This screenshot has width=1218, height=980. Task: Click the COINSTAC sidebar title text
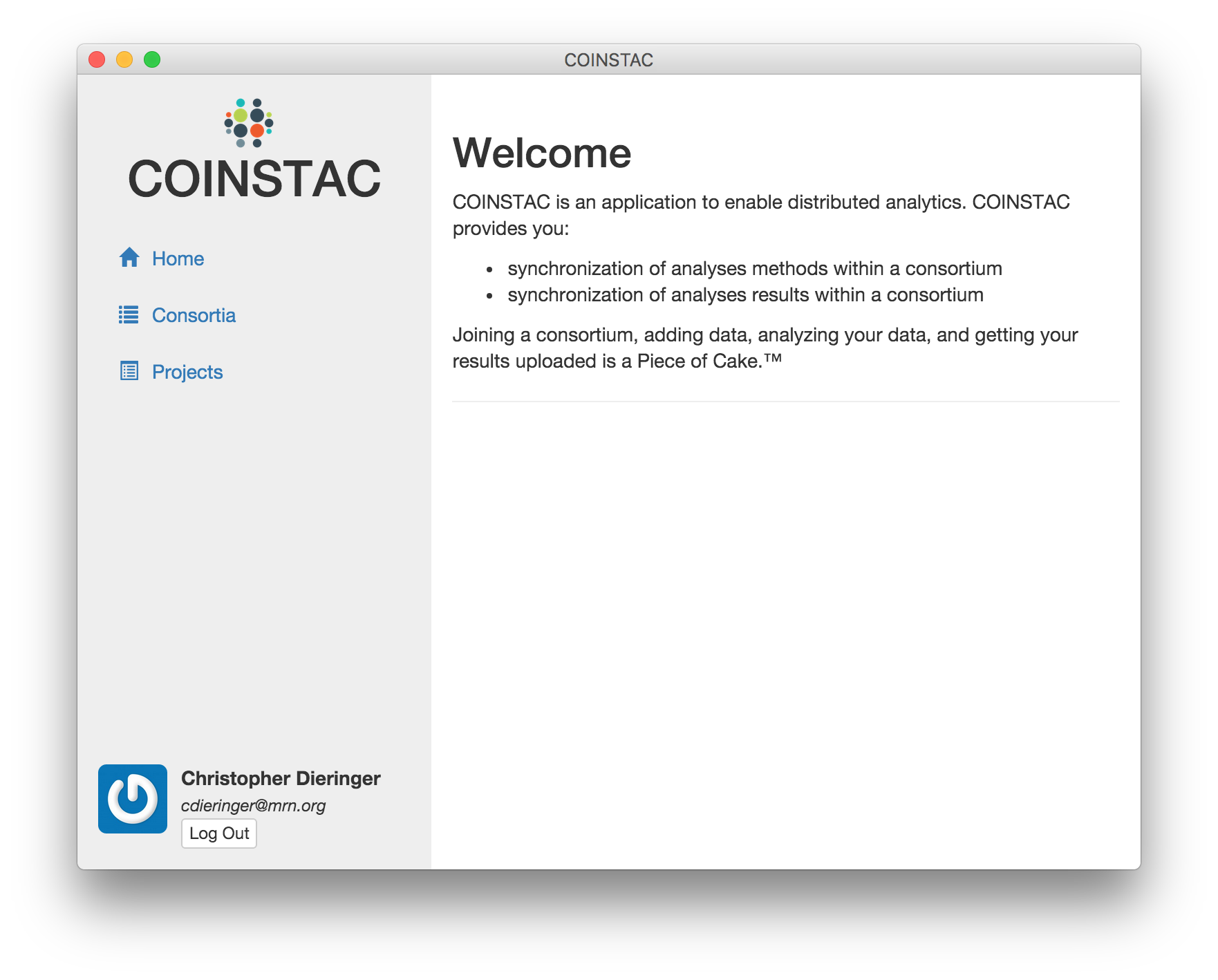coord(254,179)
